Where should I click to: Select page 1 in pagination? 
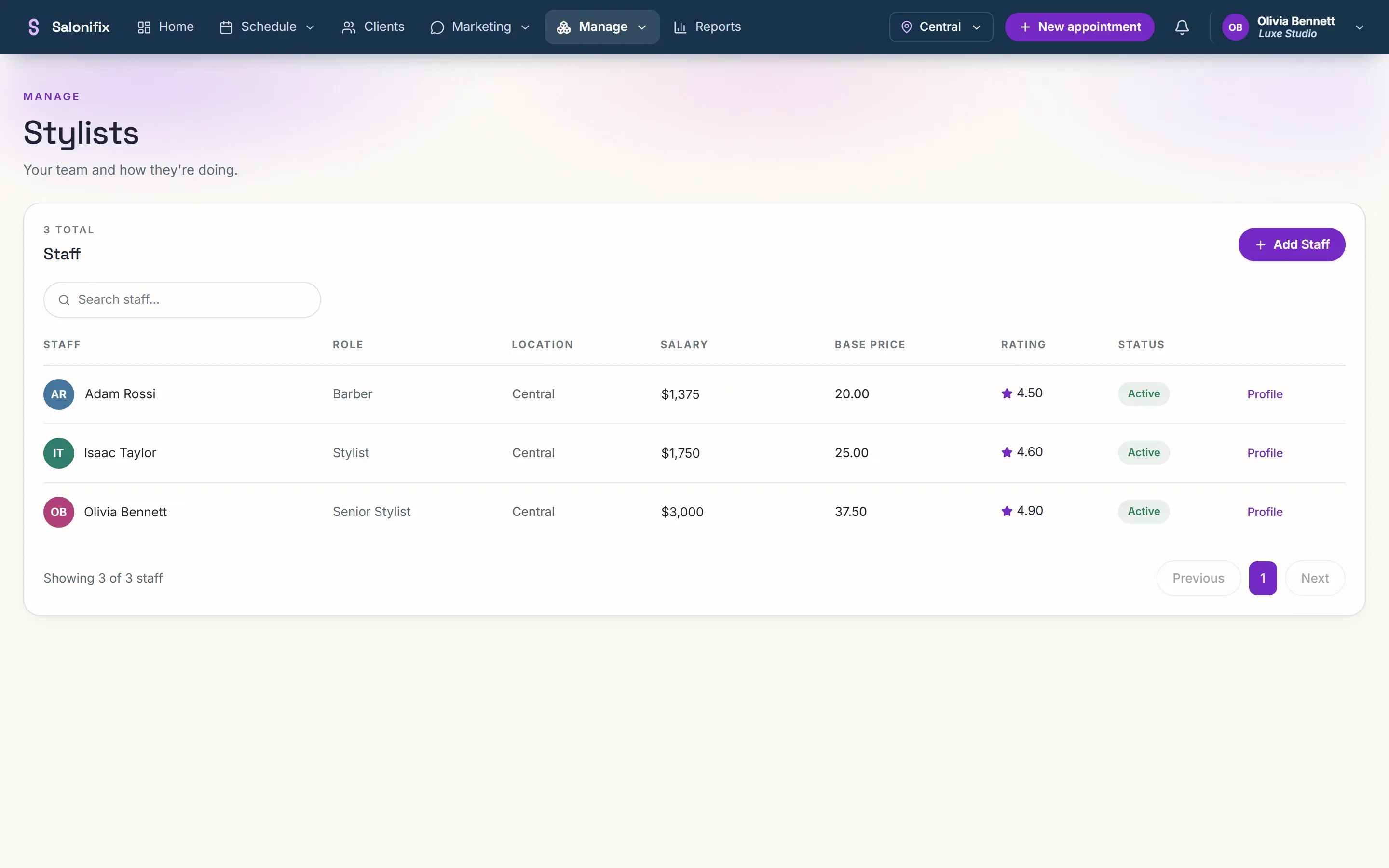coord(1263,578)
